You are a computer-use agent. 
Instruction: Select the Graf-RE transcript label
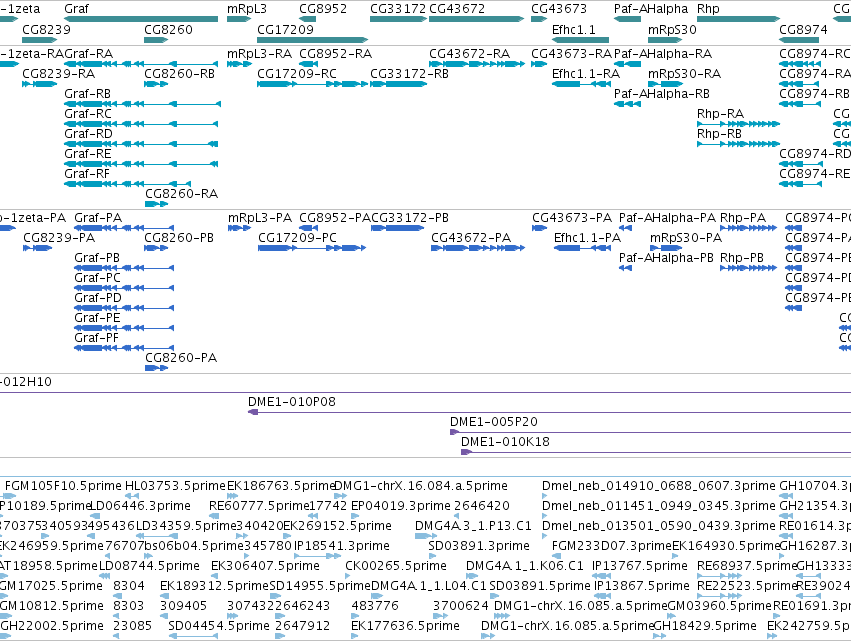click(x=87, y=154)
